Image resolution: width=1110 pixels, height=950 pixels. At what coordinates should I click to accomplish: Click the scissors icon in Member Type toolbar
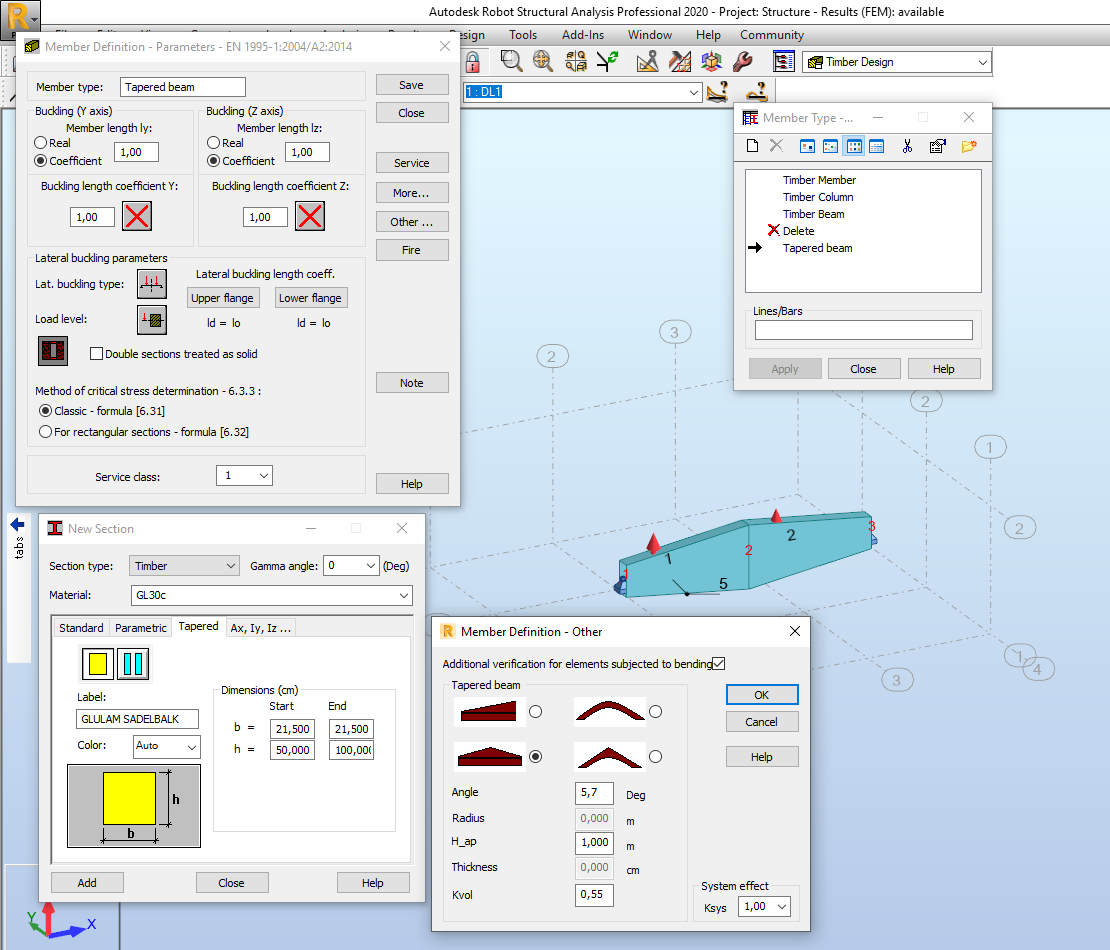[908, 146]
